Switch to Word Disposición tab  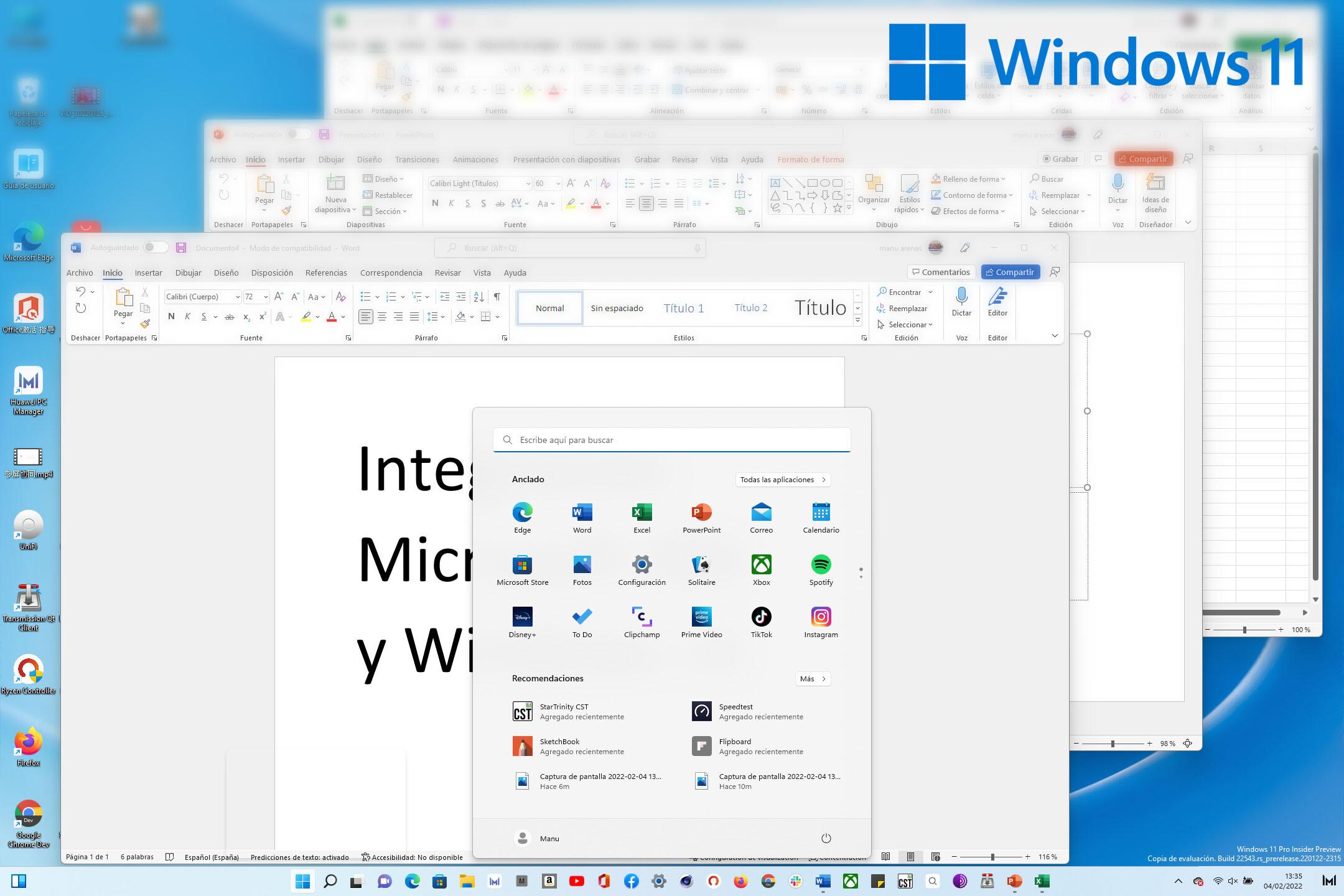(x=272, y=273)
